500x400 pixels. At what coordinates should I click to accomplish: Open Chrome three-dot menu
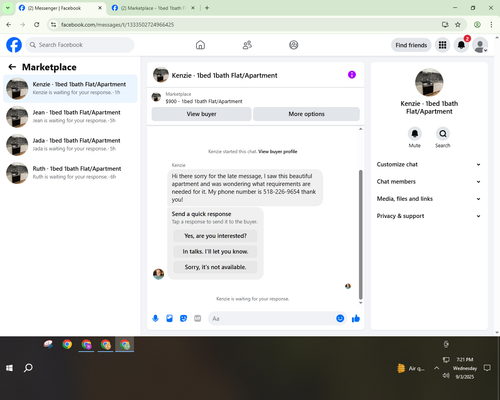click(x=491, y=25)
